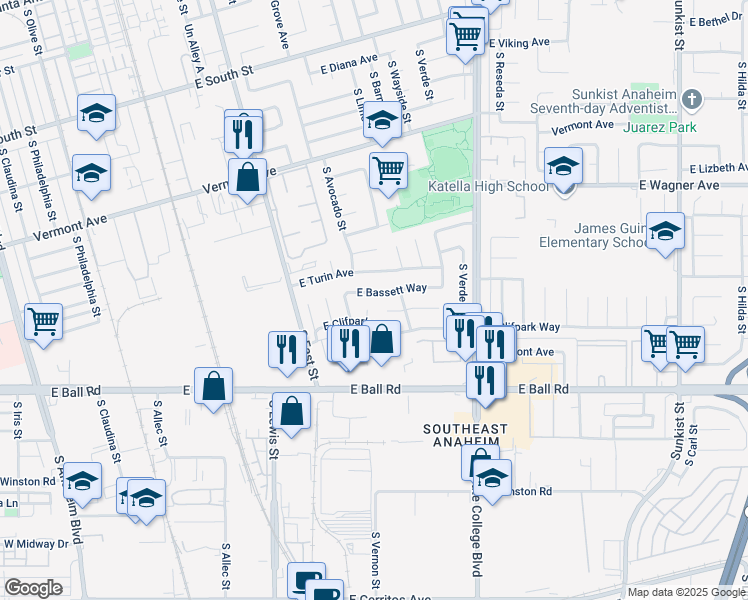The width and height of the screenshot is (748, 600).
Task: Click the E Bassett Way street label
Action: point(392,290)
